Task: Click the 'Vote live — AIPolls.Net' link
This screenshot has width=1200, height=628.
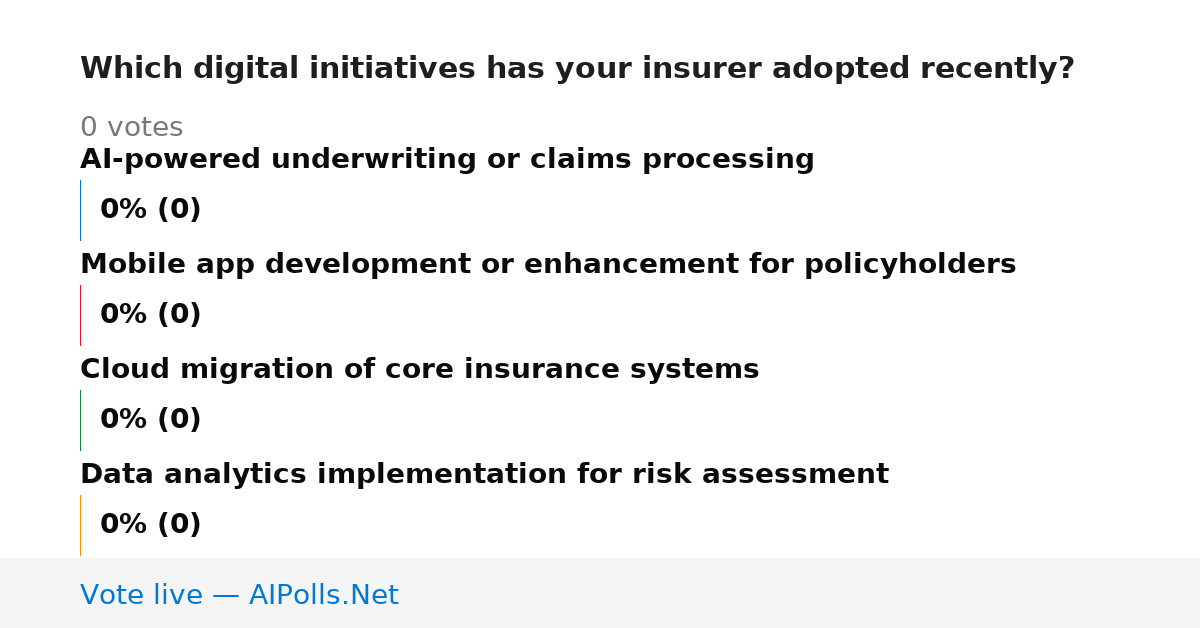Action: 239,595
